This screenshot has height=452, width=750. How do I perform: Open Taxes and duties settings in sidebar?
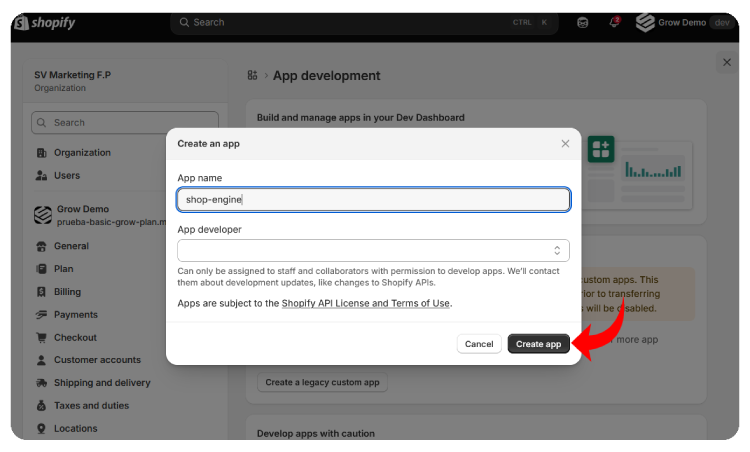point(91,406)
